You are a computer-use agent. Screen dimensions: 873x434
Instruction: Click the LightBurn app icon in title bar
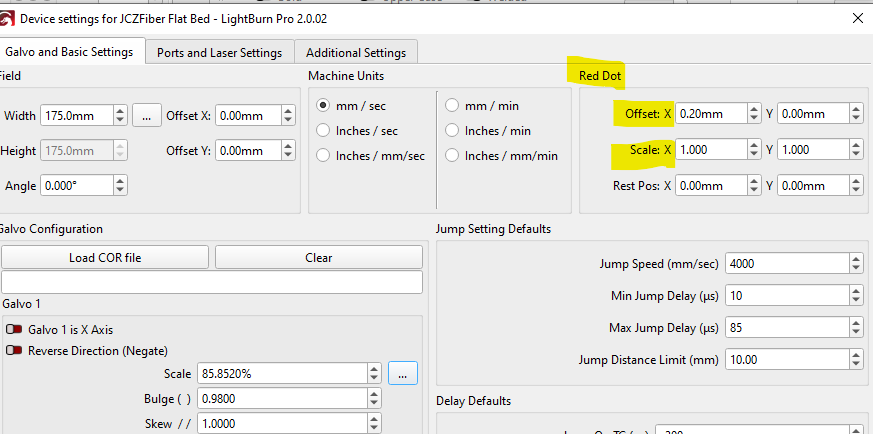click(x=9, y=18)
